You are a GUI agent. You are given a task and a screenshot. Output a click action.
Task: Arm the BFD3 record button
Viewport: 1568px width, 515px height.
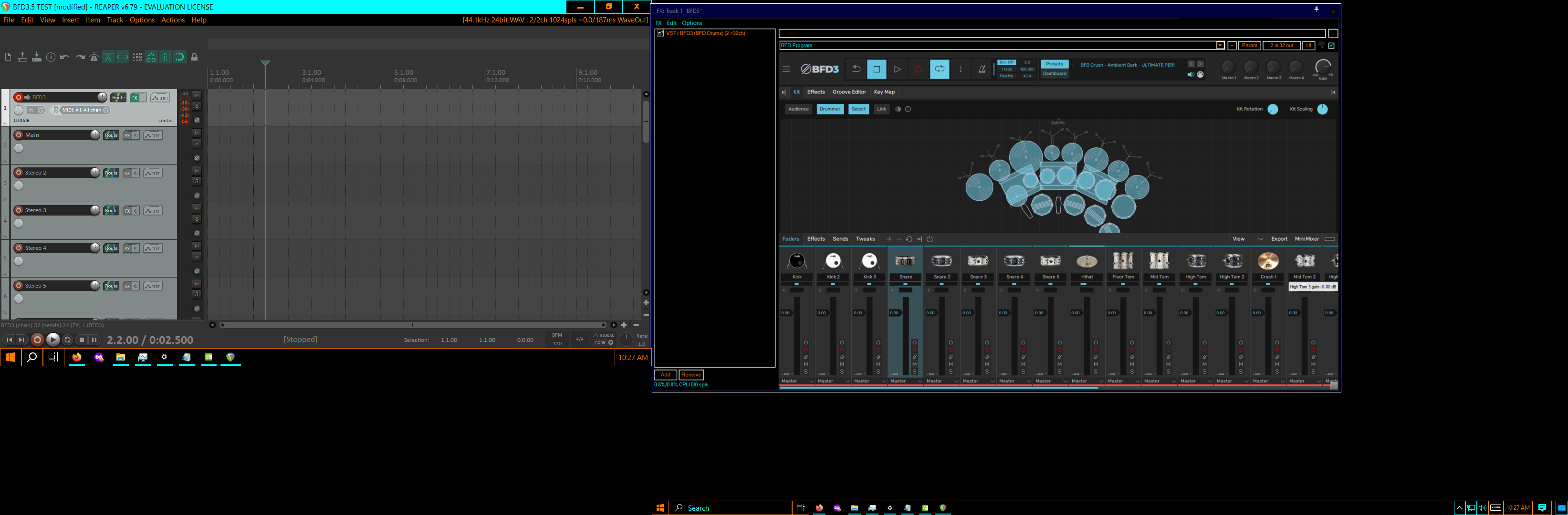[x=919, y=69]
